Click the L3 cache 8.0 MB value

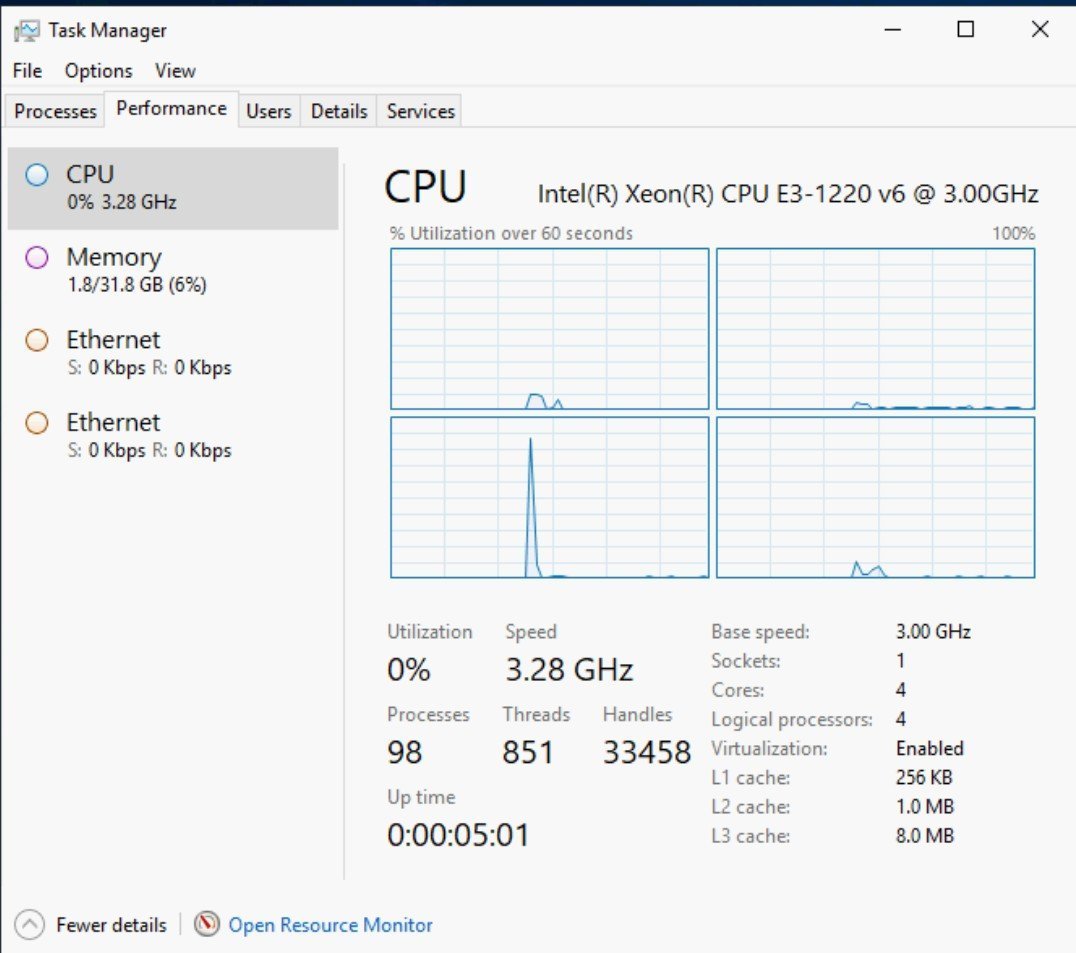click(924, 836)
